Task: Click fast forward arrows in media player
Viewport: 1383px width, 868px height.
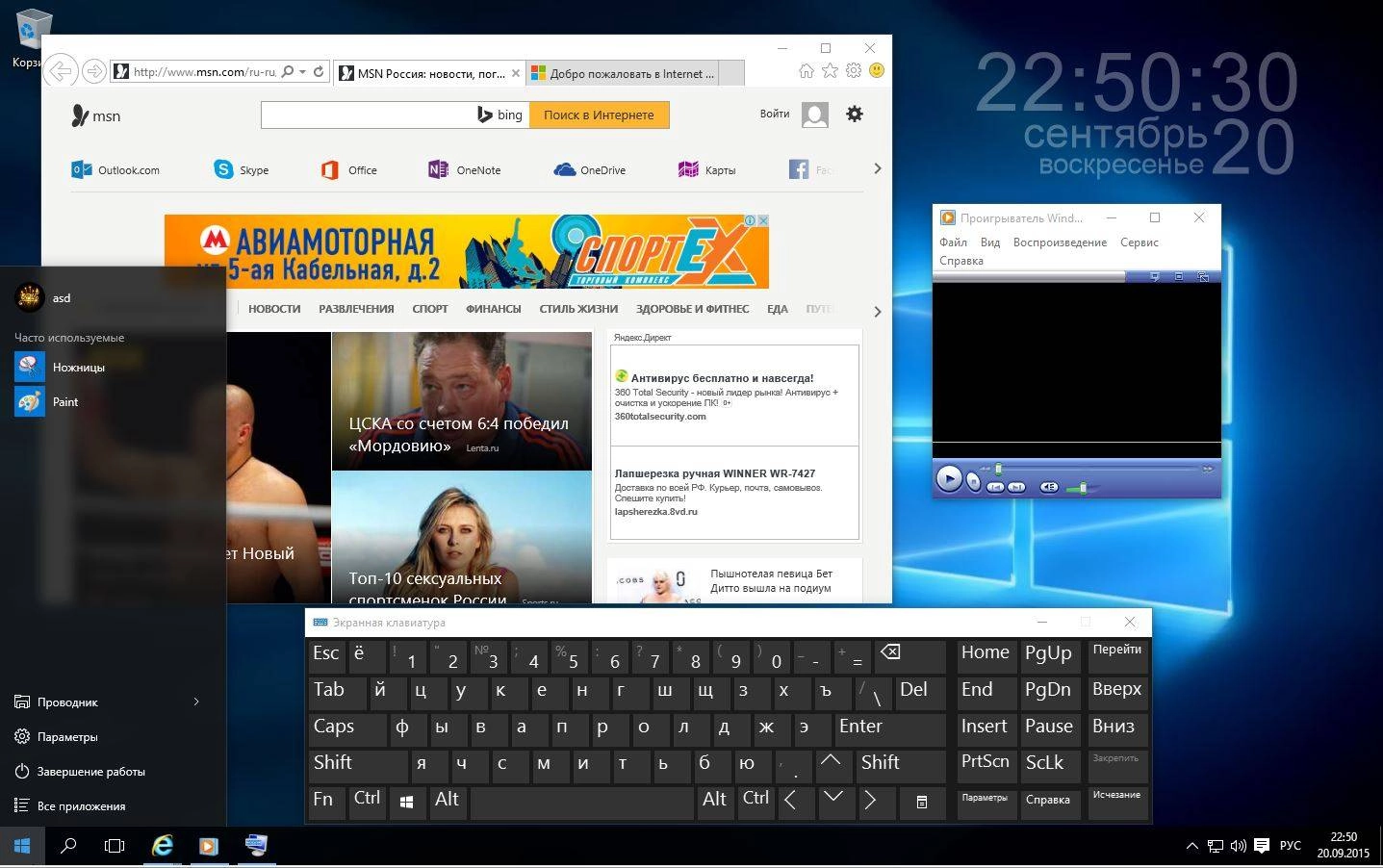Action: (x=1208, y=469)
